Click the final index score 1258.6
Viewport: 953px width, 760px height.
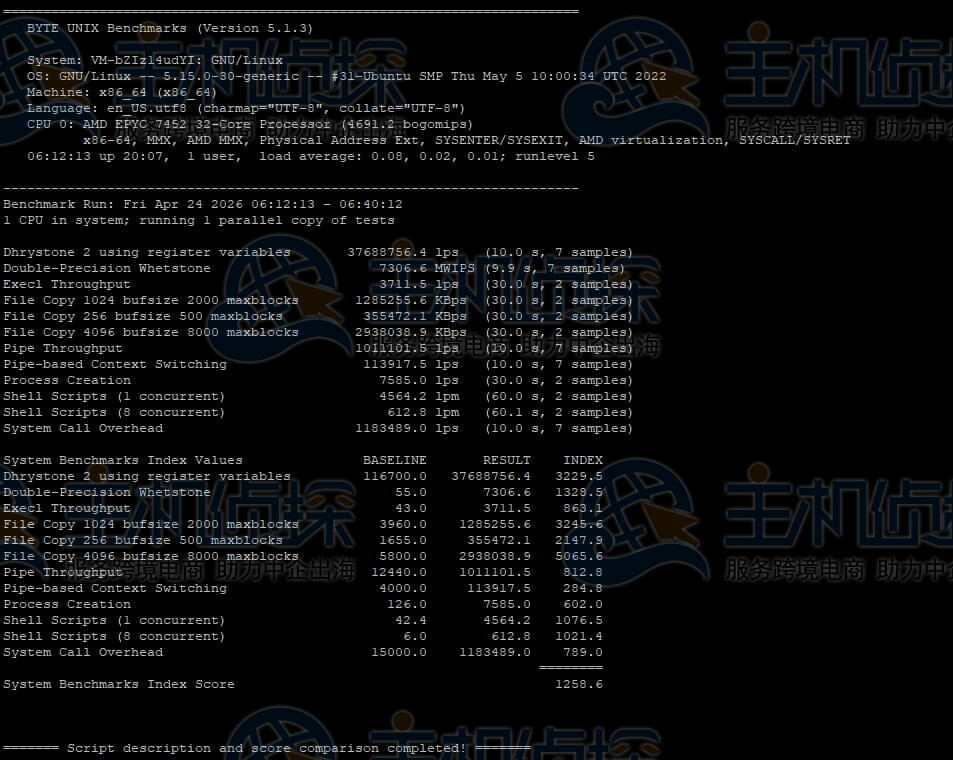[578, 684]
